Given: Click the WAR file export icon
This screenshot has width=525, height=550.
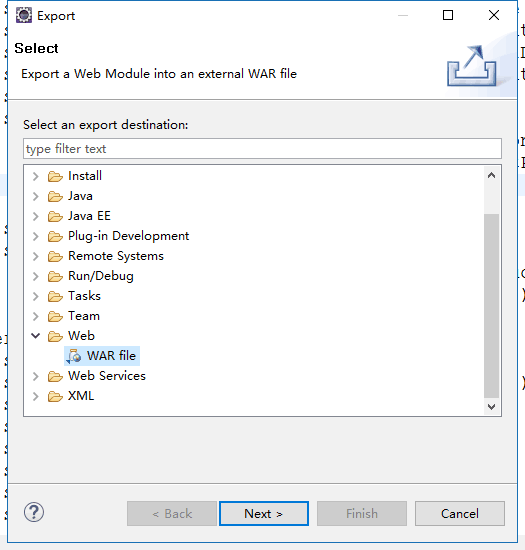Looking at the screenshot, I should pyautogui.click(x=74, y=356).
